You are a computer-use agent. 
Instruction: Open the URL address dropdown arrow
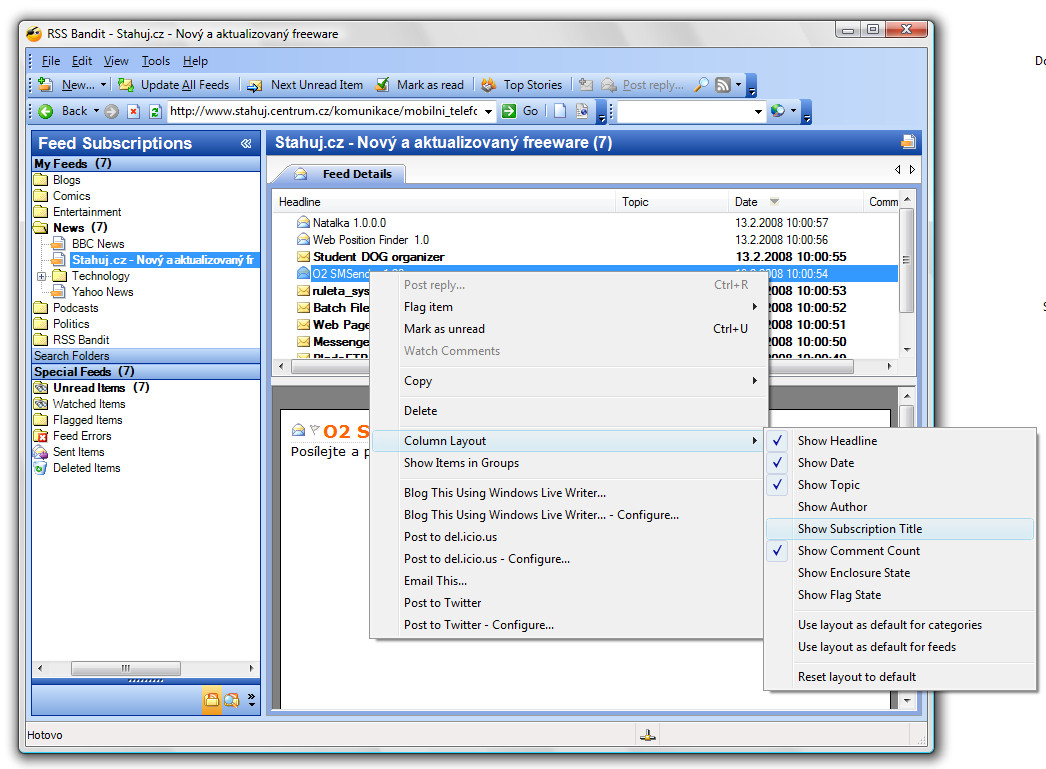(488, 111)
